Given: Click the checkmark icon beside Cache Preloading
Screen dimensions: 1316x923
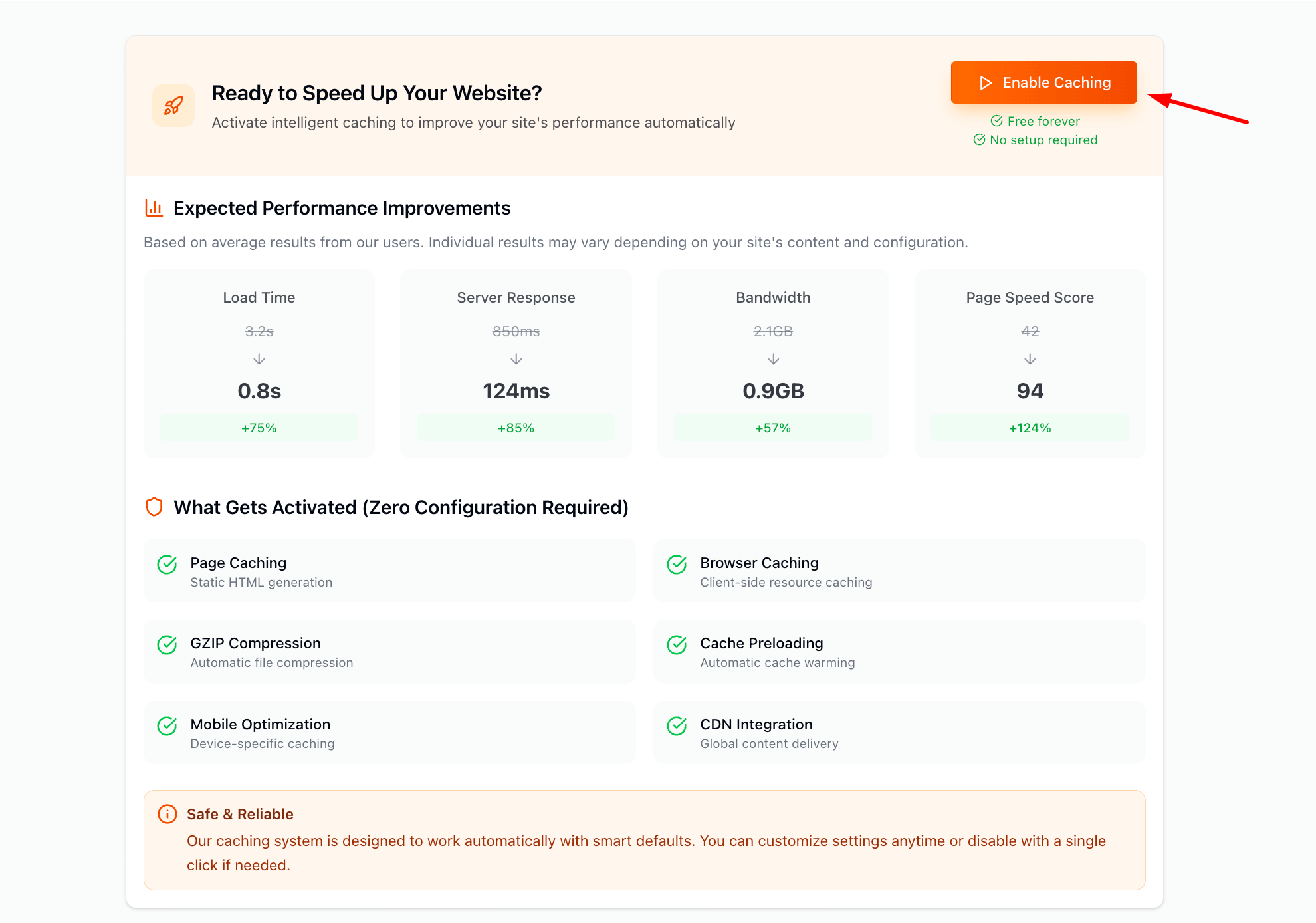Looking at the screenshot, I should click(x=677, y=645).
